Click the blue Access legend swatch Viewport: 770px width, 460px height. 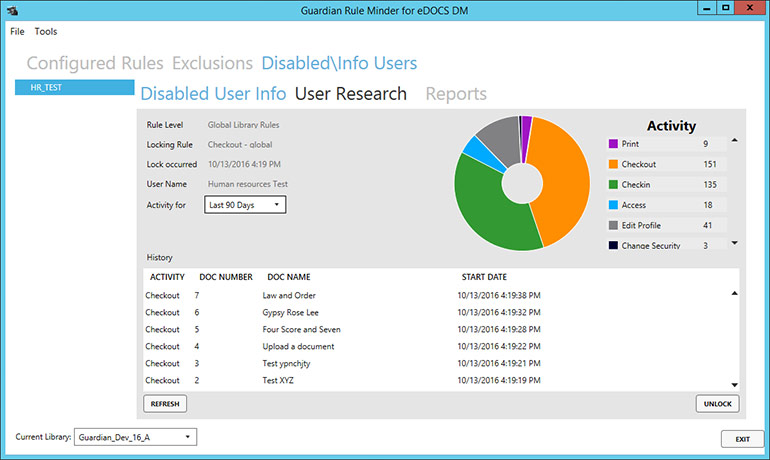[x=613, y=205]
